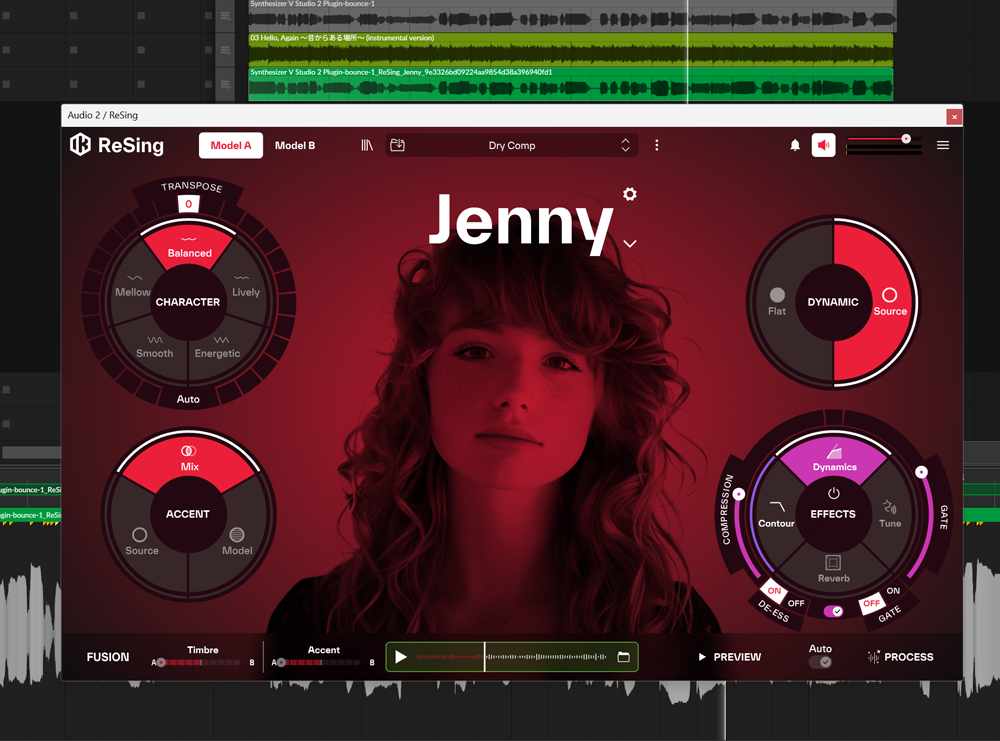Turn the Gate switch on
Viewport: 1000px width, 741px height.
pyautogui.click(x=892, y=592)
